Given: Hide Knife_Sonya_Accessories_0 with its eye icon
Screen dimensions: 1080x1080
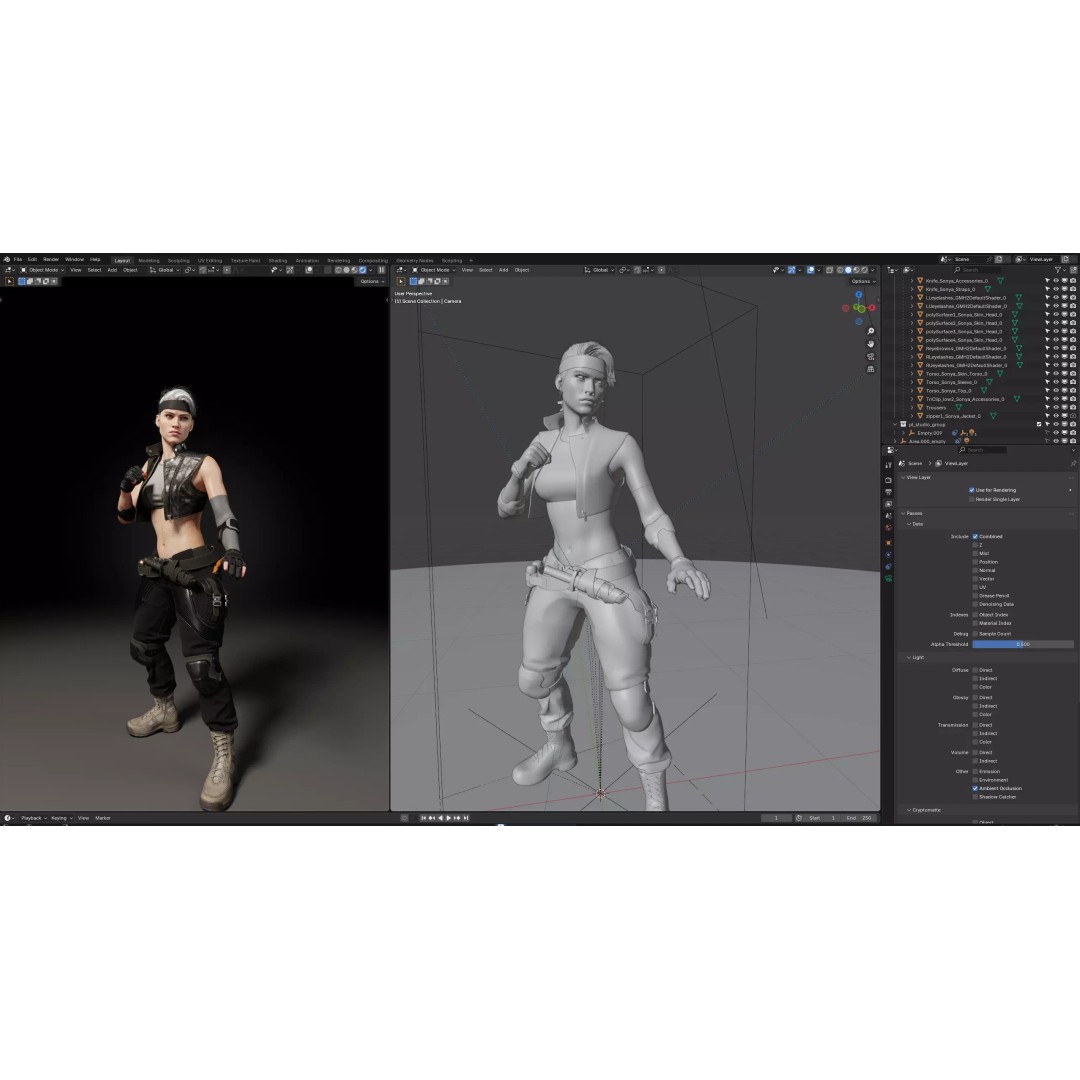Looking at the screenshot, I should coord(1056,281).
